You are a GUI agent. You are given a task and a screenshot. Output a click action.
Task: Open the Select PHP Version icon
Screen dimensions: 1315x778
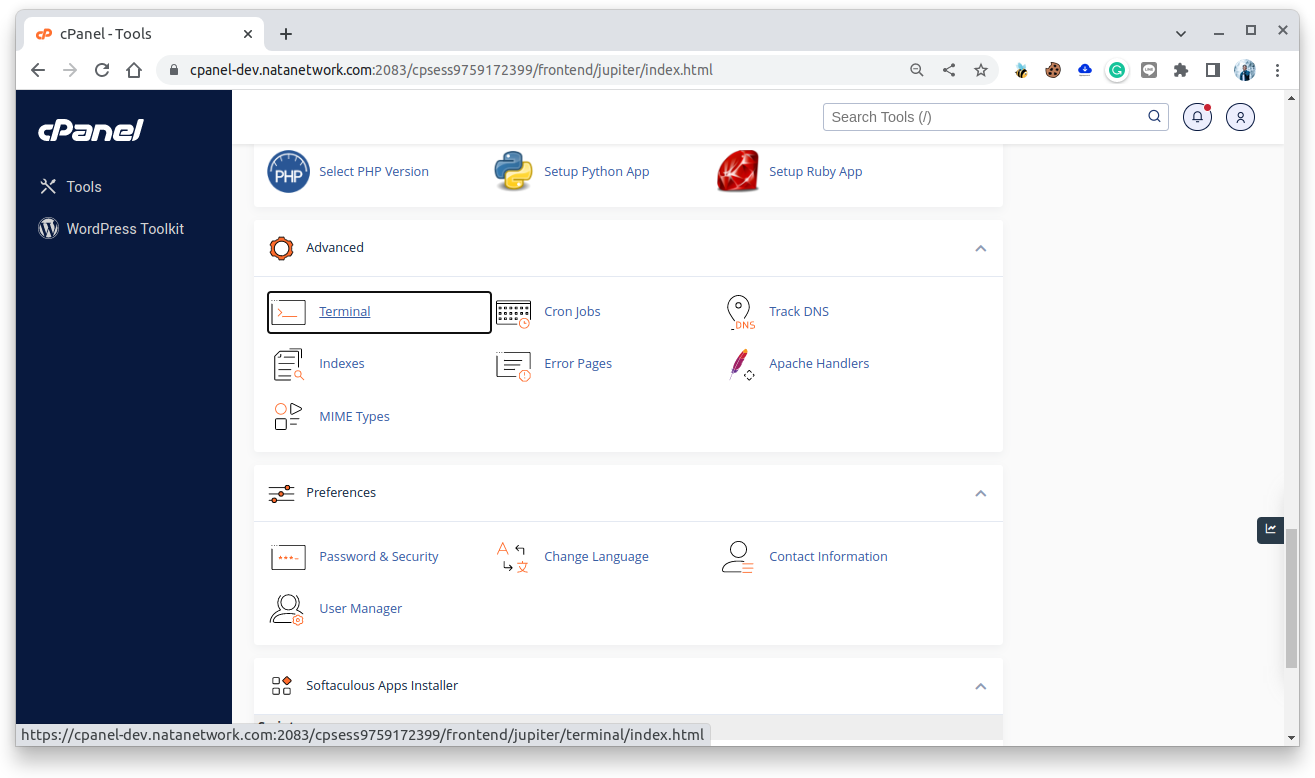point(288,172)
